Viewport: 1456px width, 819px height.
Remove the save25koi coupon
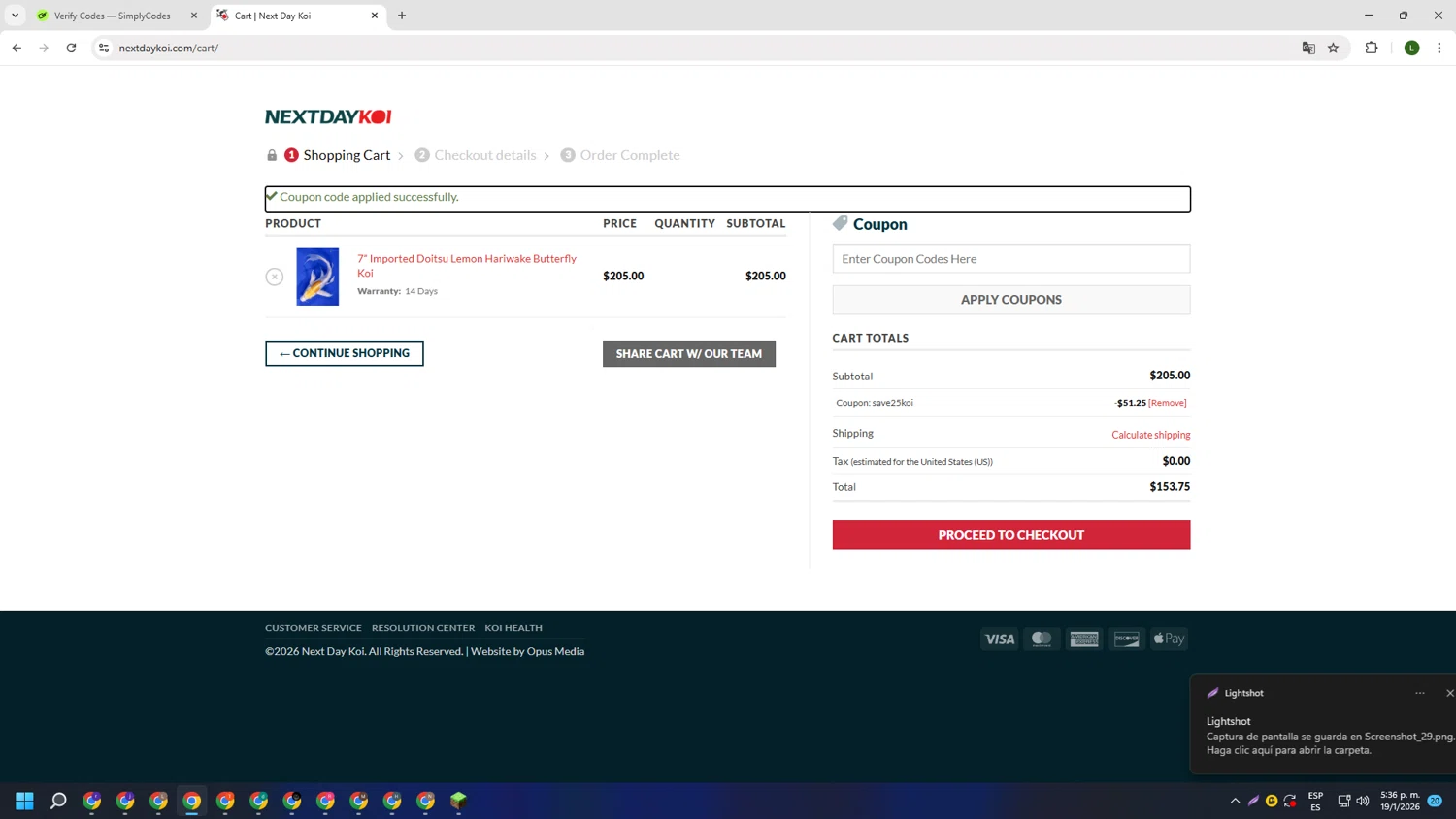pos(1168,403)
